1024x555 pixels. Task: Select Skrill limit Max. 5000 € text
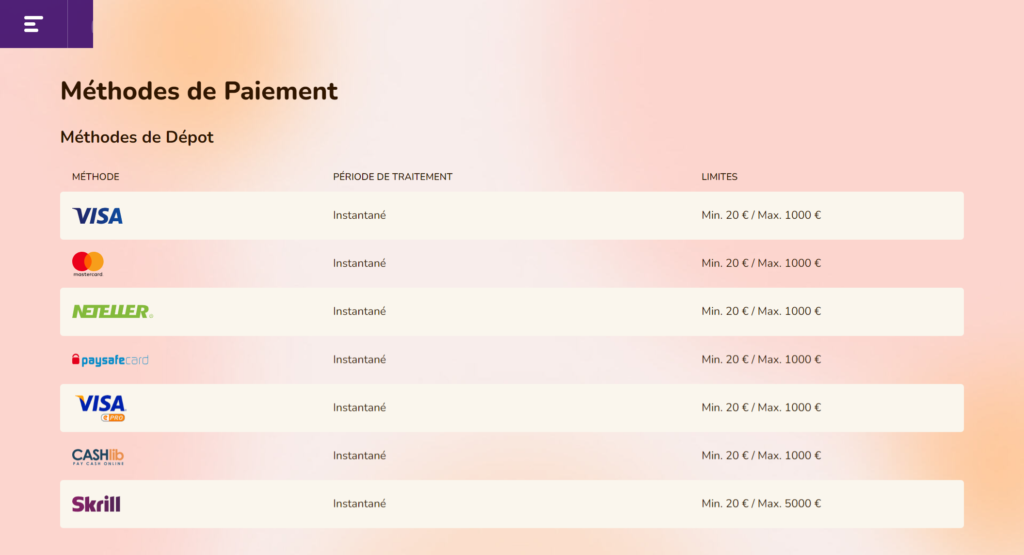(789, 503)
